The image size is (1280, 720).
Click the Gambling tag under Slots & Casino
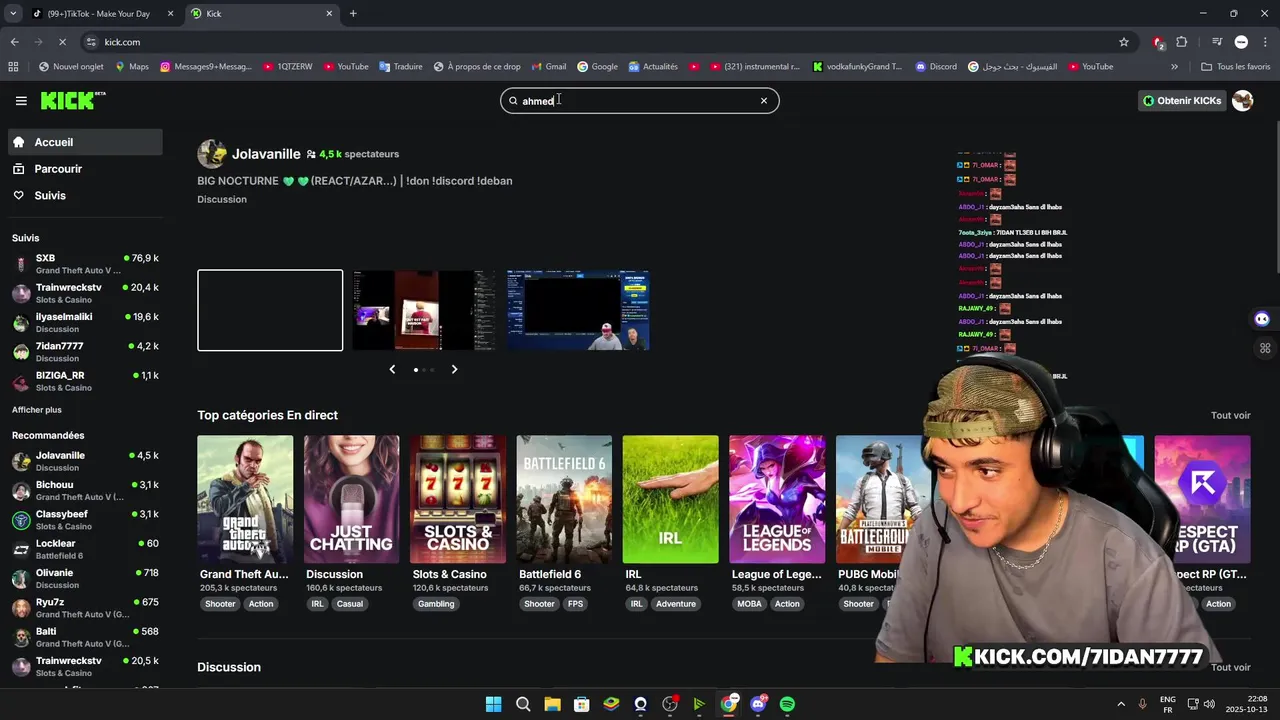click(x=436, y=604)
